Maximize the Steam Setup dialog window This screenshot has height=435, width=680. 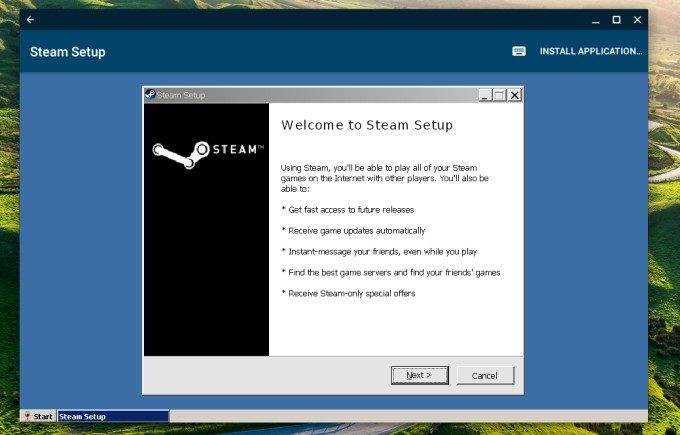499,95
